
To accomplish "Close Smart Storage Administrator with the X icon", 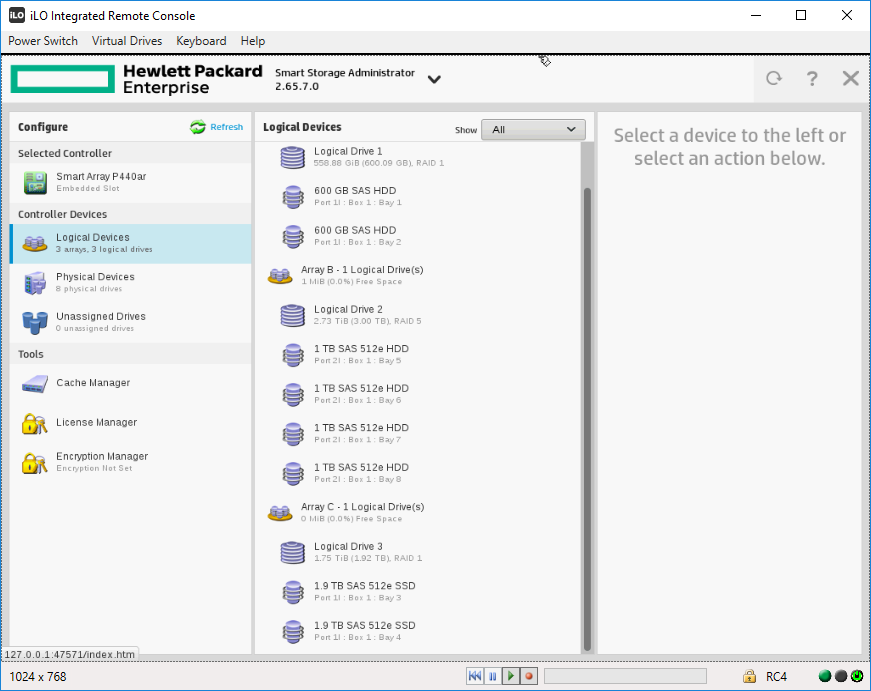I will (x=850, y=78).
